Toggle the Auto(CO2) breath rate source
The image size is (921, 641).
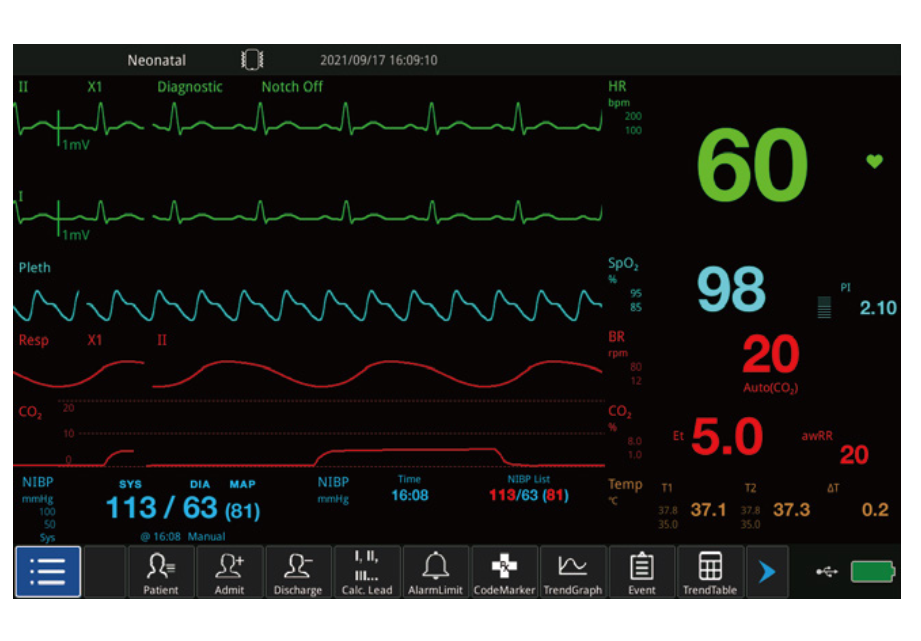point(770,388)
